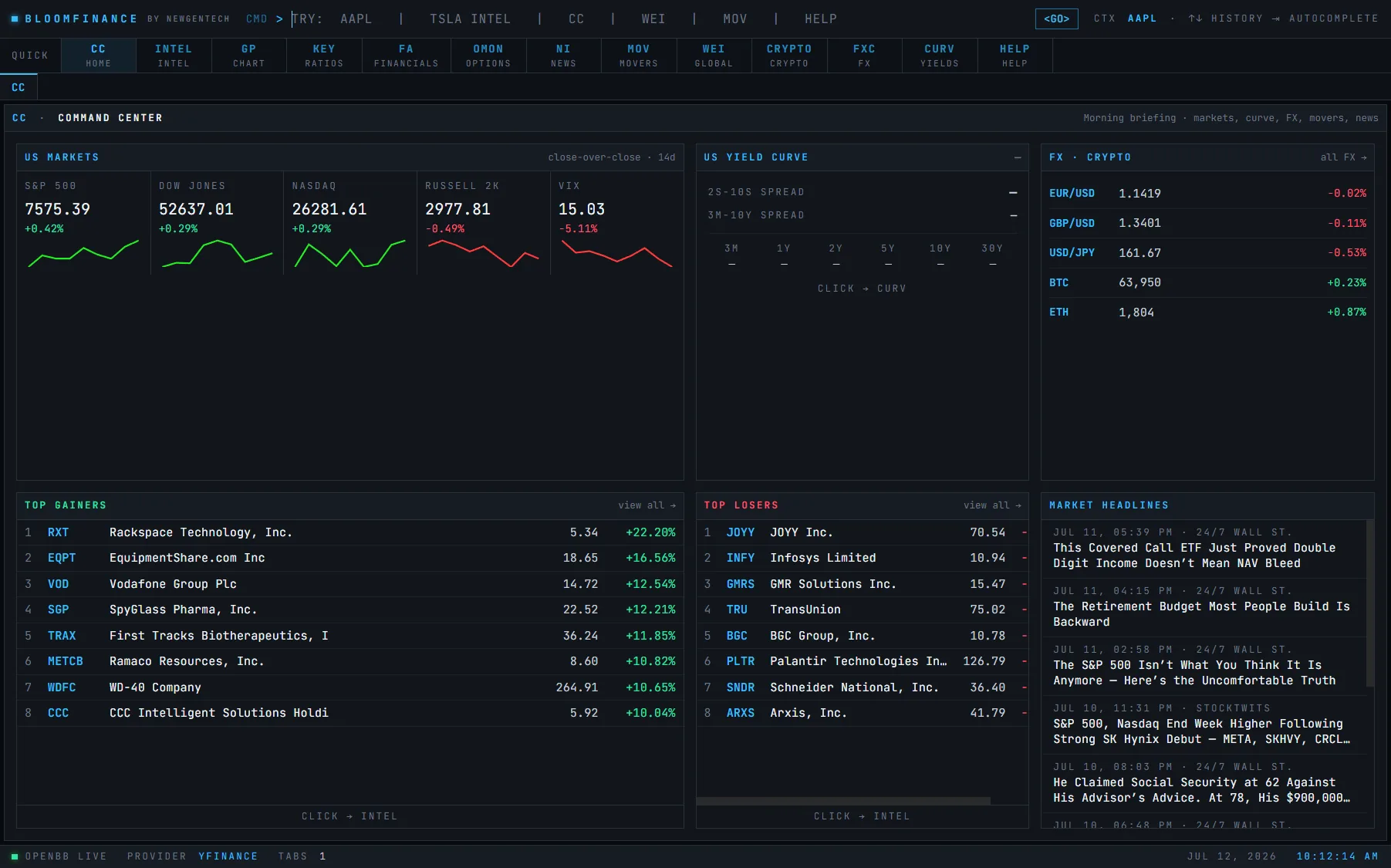Open the INTEL quick tab

pyautogui.click(x=174, y=56)
